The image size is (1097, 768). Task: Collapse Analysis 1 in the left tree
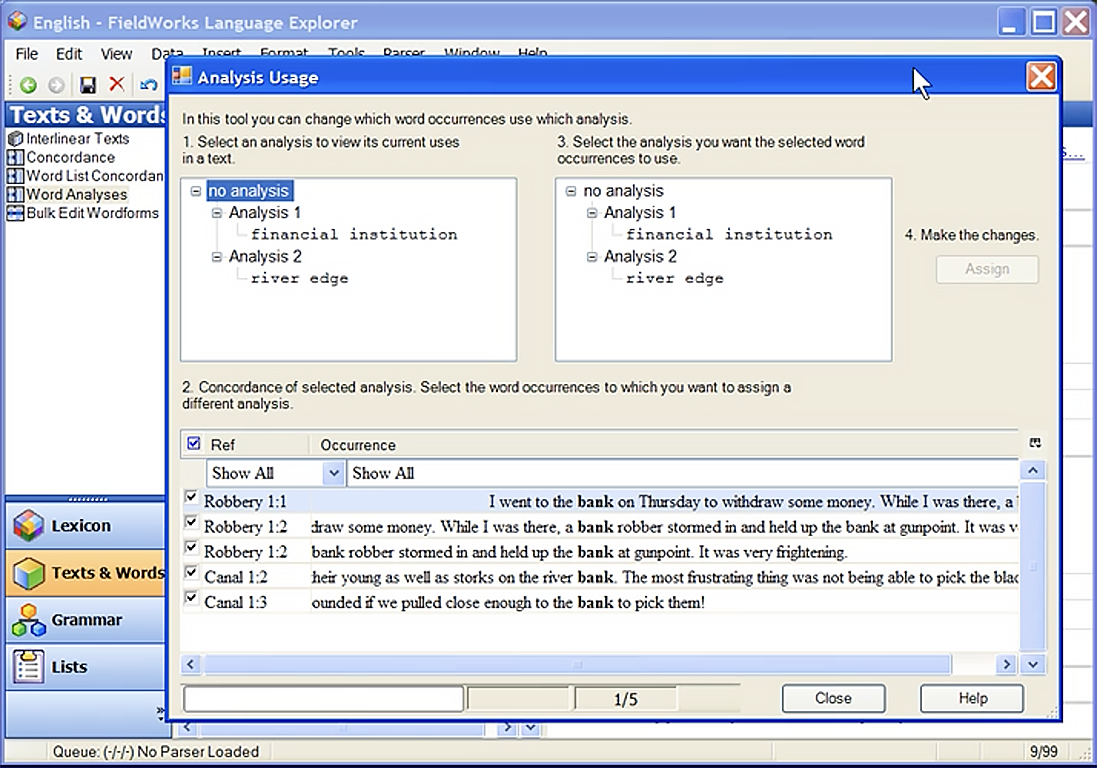217,213
